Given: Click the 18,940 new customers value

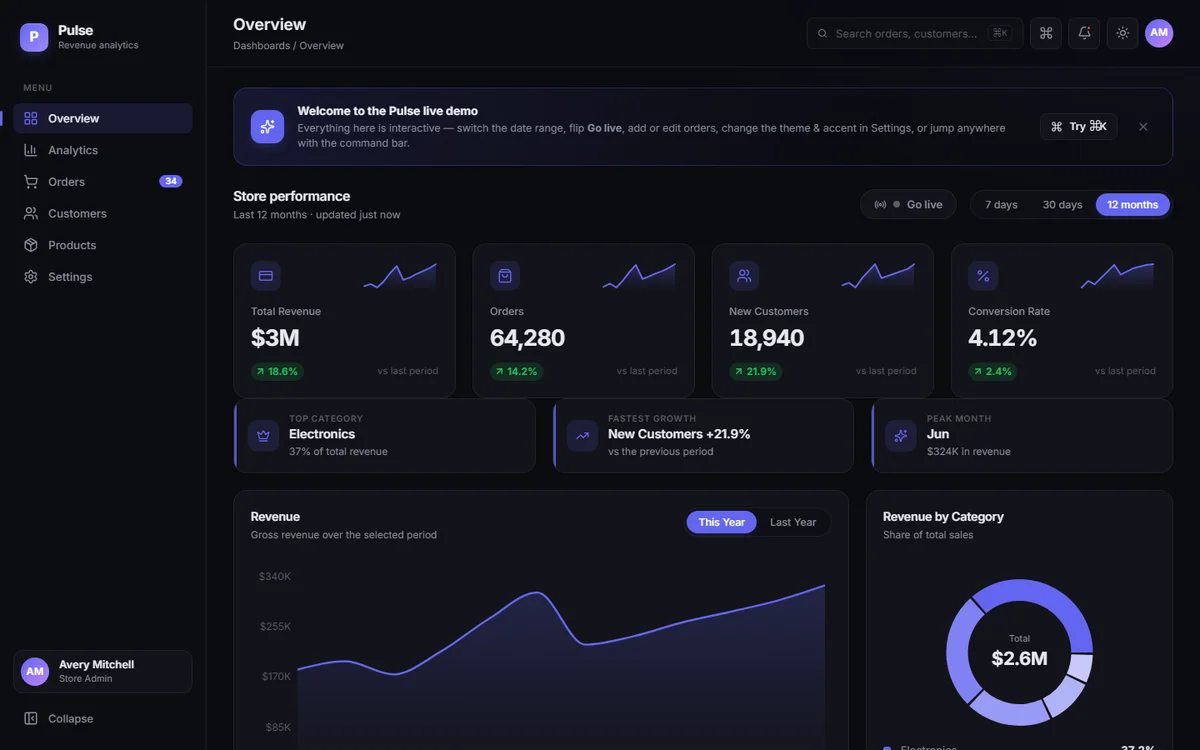Looking at the screenshot, I should coord(767,338).
